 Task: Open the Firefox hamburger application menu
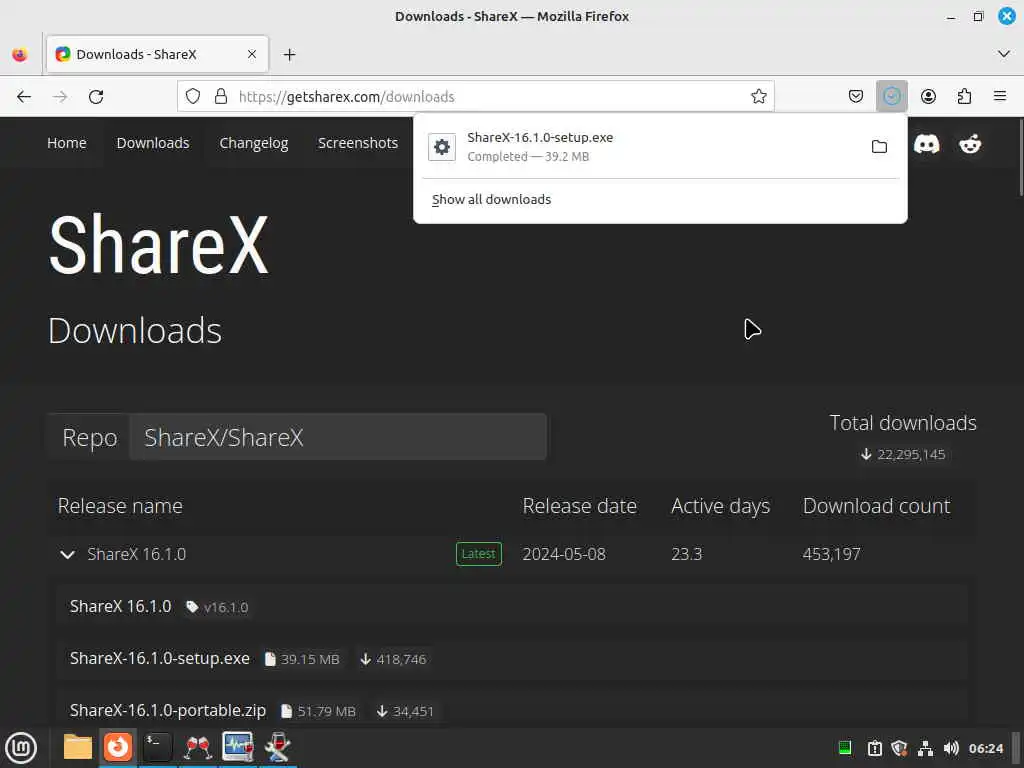click(x=1000, y=96)
